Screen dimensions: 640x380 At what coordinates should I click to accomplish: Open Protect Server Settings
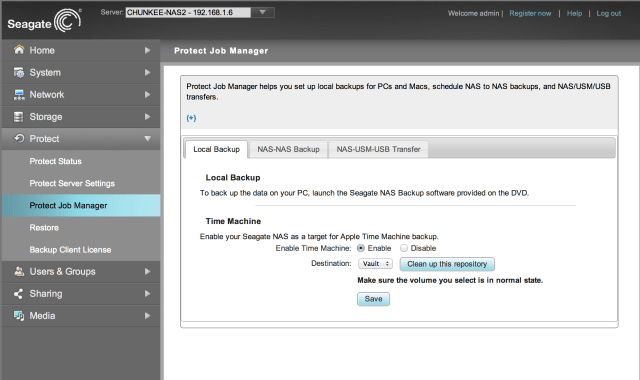[x=72, y=183]
